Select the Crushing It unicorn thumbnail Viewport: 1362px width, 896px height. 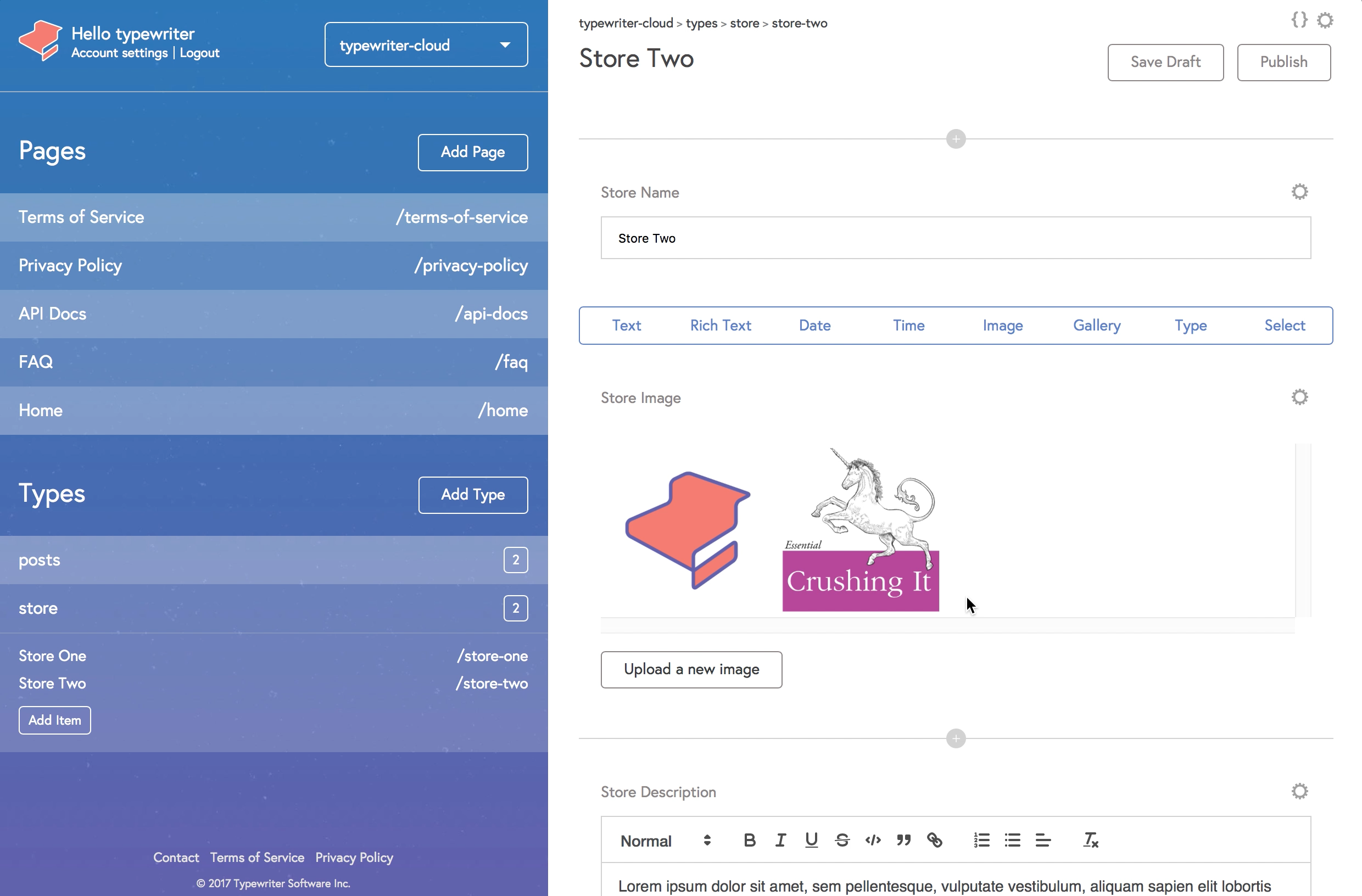coord(861,530)
